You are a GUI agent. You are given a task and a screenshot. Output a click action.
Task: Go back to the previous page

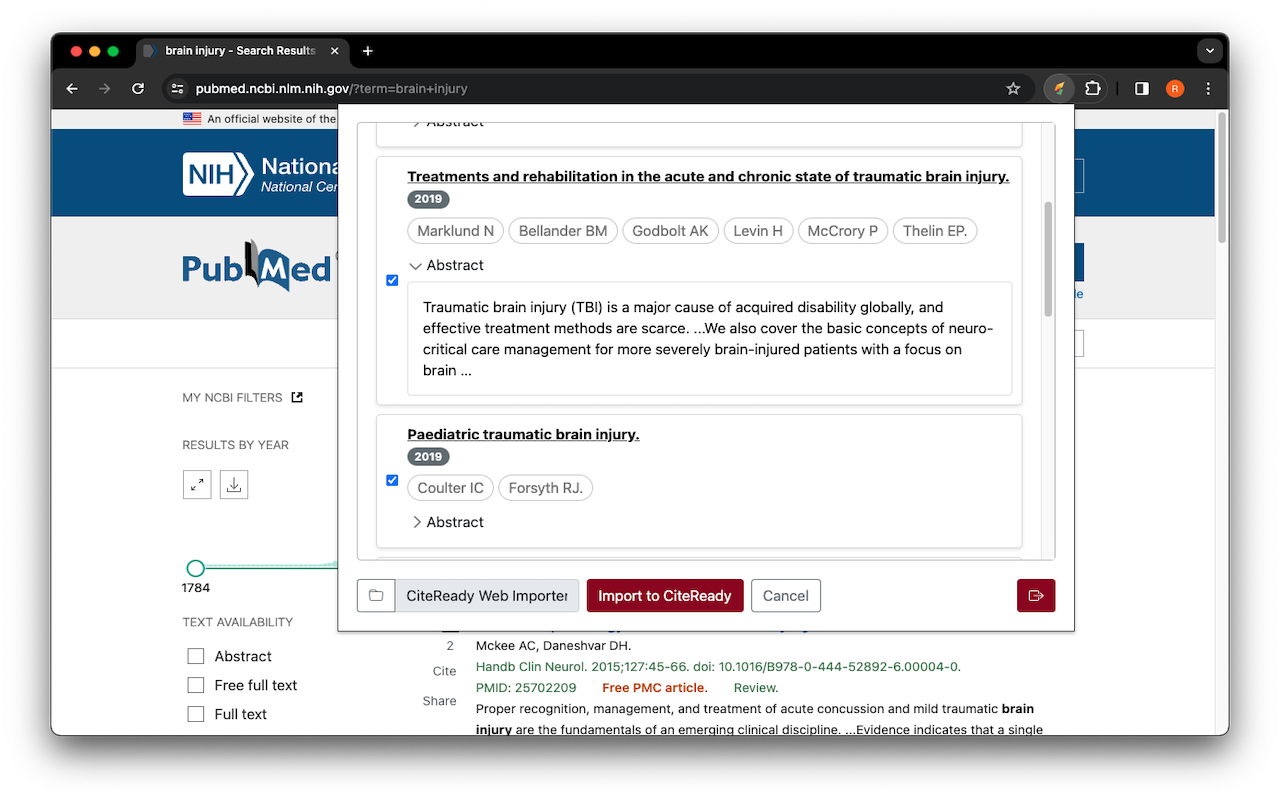point(72,89)
